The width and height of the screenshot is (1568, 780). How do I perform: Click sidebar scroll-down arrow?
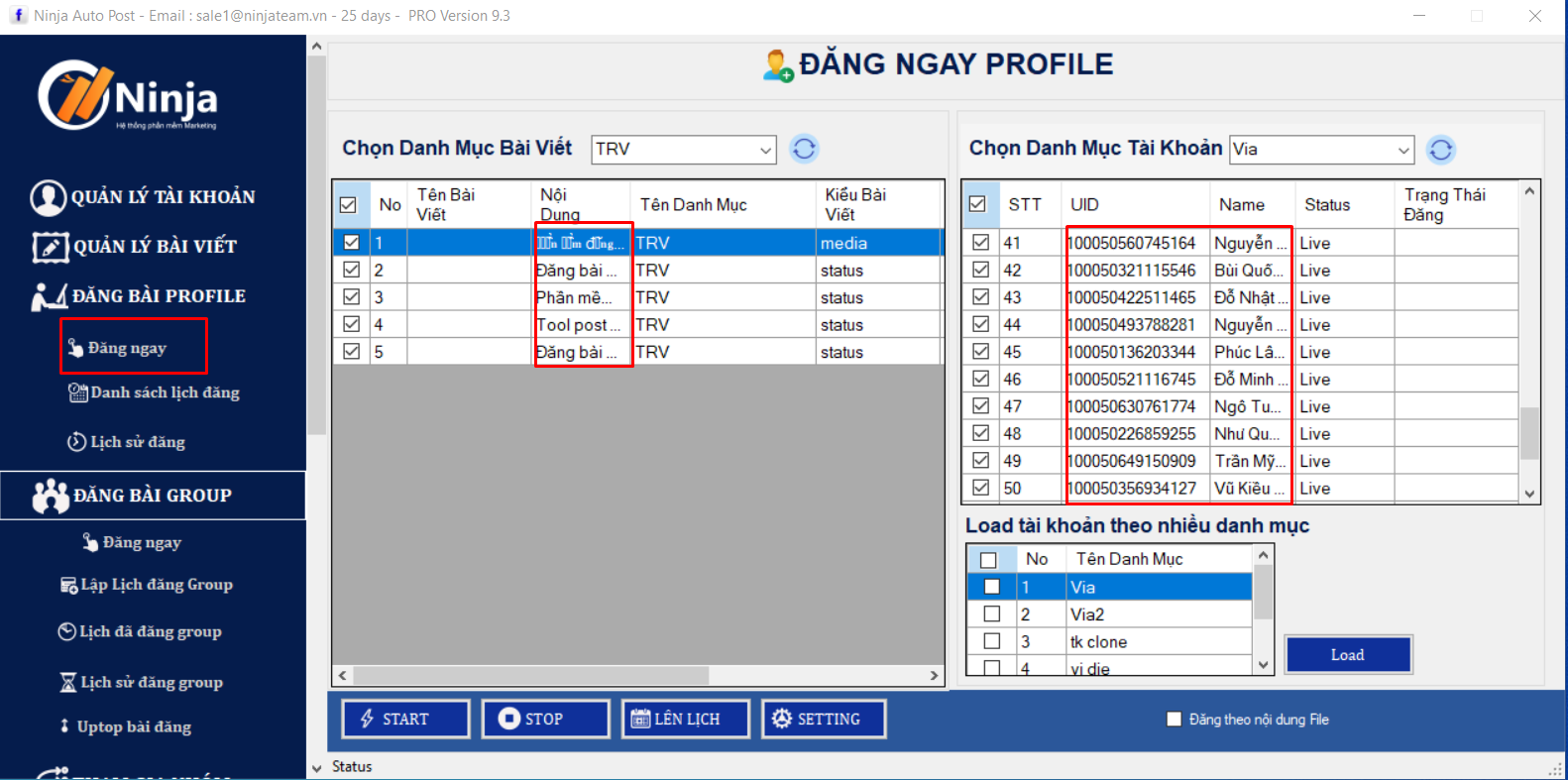(317, 768)
